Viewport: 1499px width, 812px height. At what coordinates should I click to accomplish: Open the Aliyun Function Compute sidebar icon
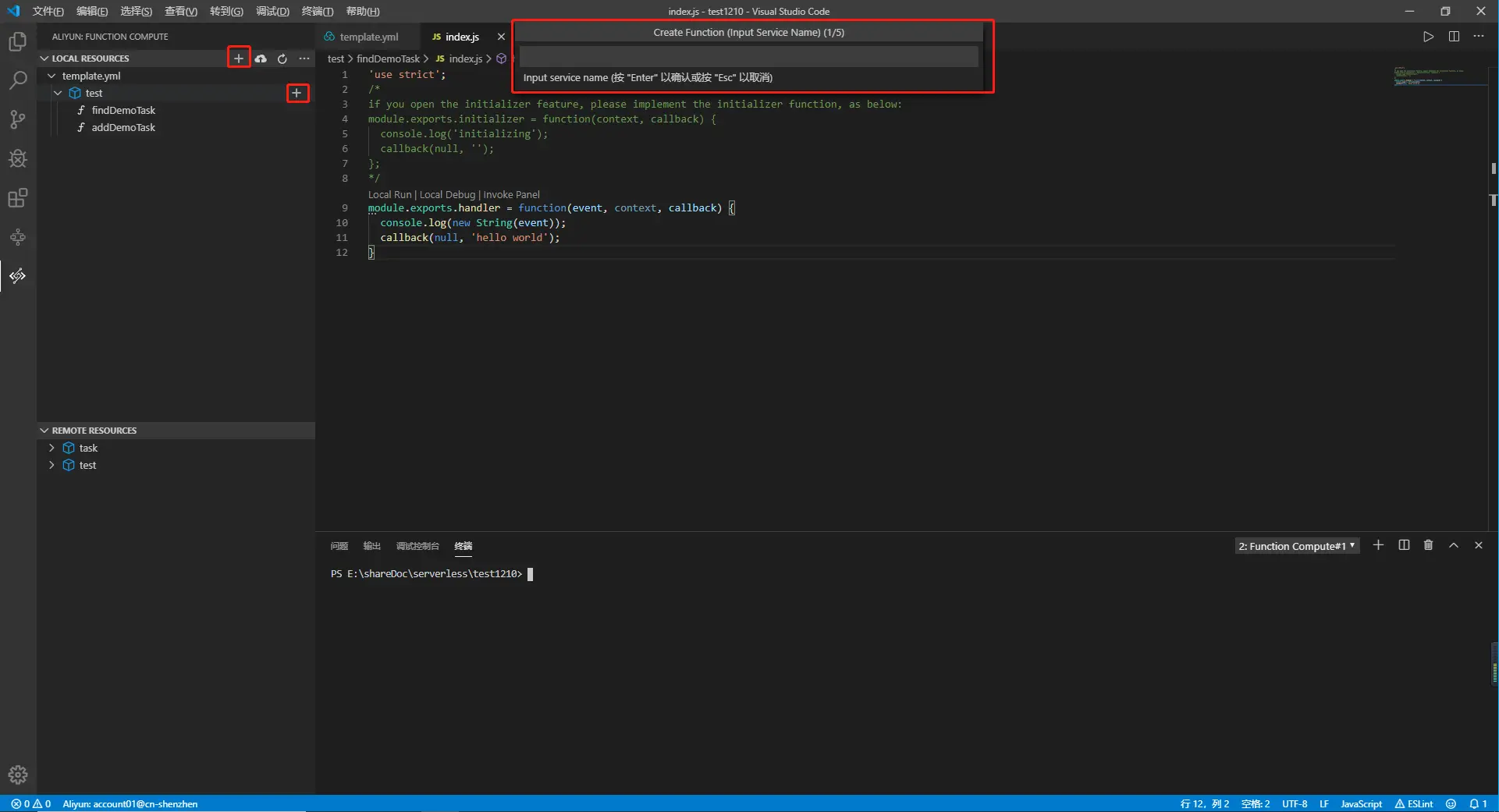[x=17, y=276]
